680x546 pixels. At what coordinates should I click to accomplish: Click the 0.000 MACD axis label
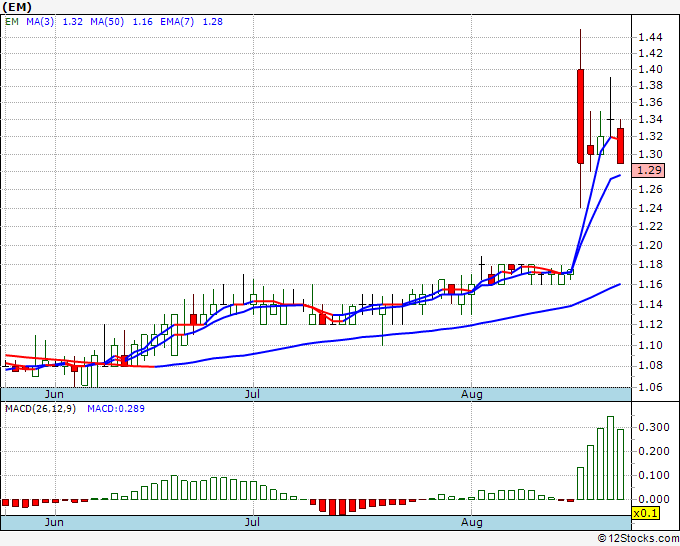click(654, 500)
